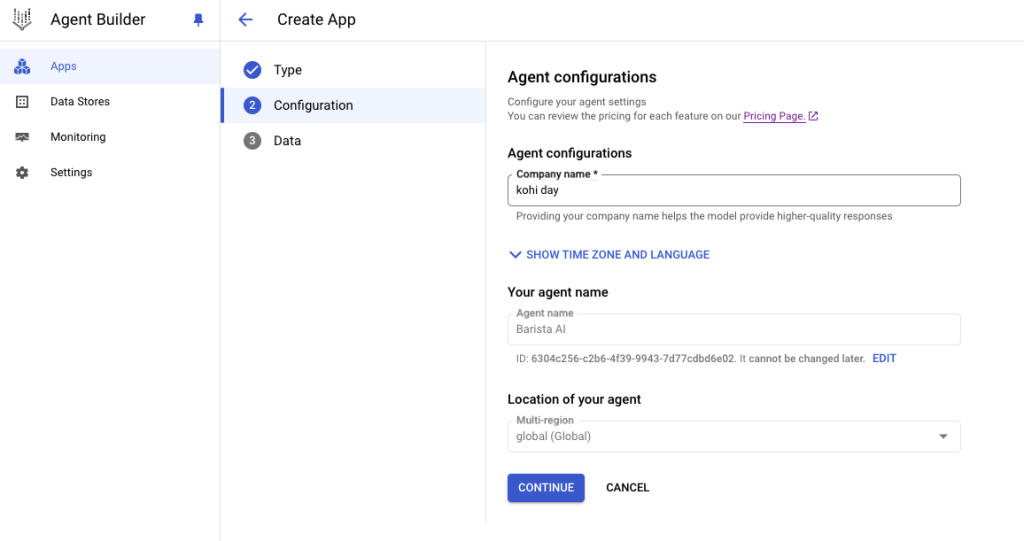Select the Type step
The width and height of the screenshot is (1024, 541).
click(x=353, y=70)
